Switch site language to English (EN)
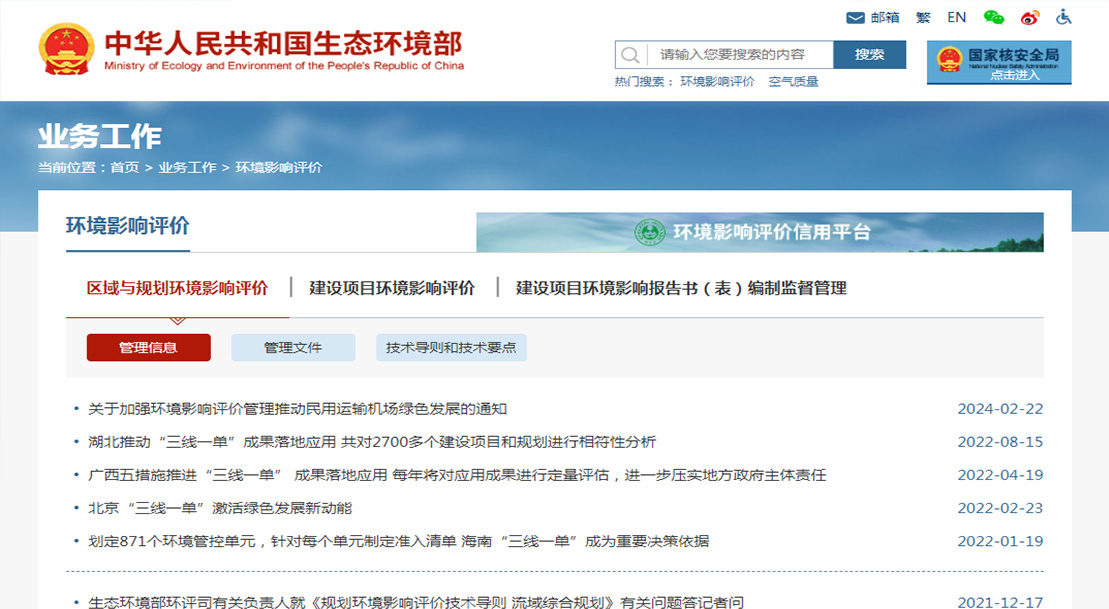Screen dimensions: 1109x609 956,17
